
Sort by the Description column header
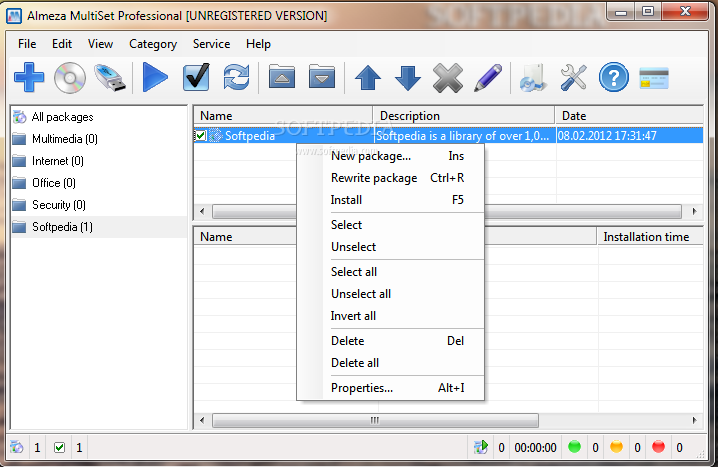click(464, 116)
